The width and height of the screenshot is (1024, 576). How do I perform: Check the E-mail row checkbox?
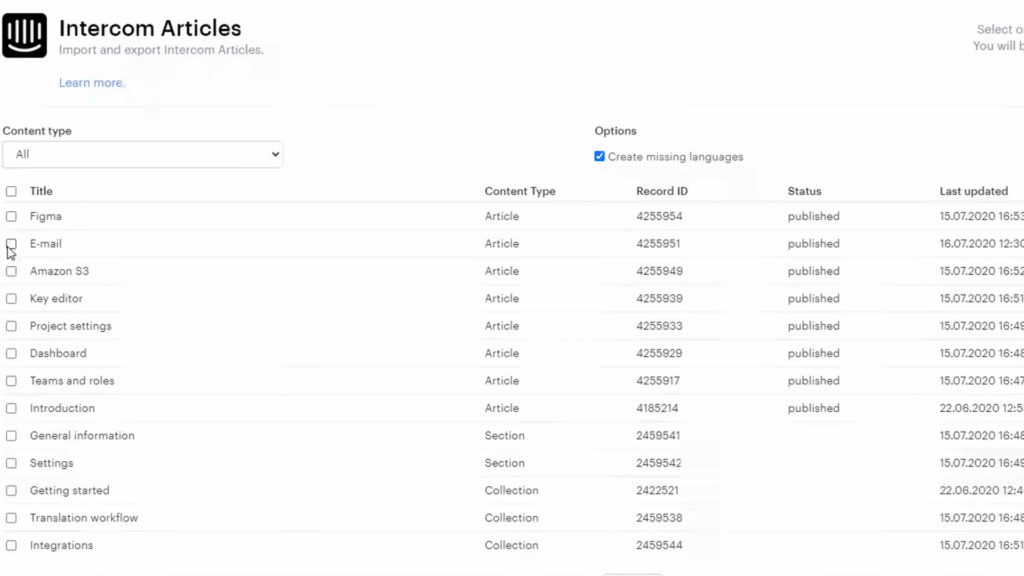11,244
